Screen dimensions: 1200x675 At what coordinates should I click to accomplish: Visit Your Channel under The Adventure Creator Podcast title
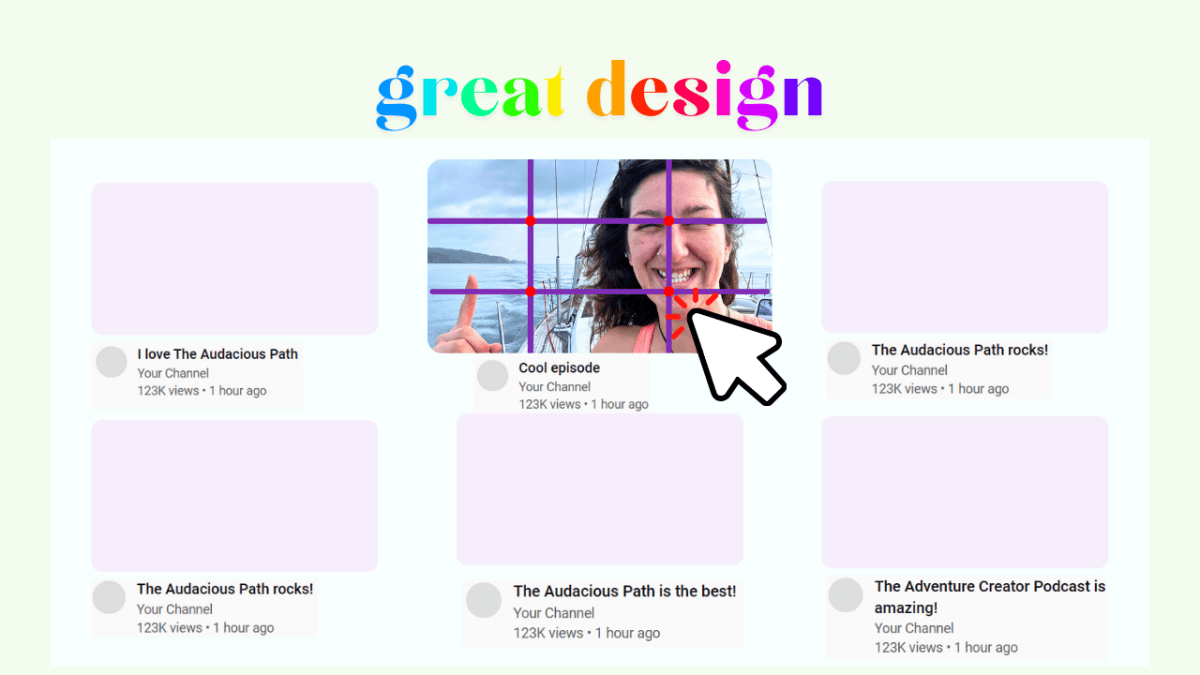point(914,628)
